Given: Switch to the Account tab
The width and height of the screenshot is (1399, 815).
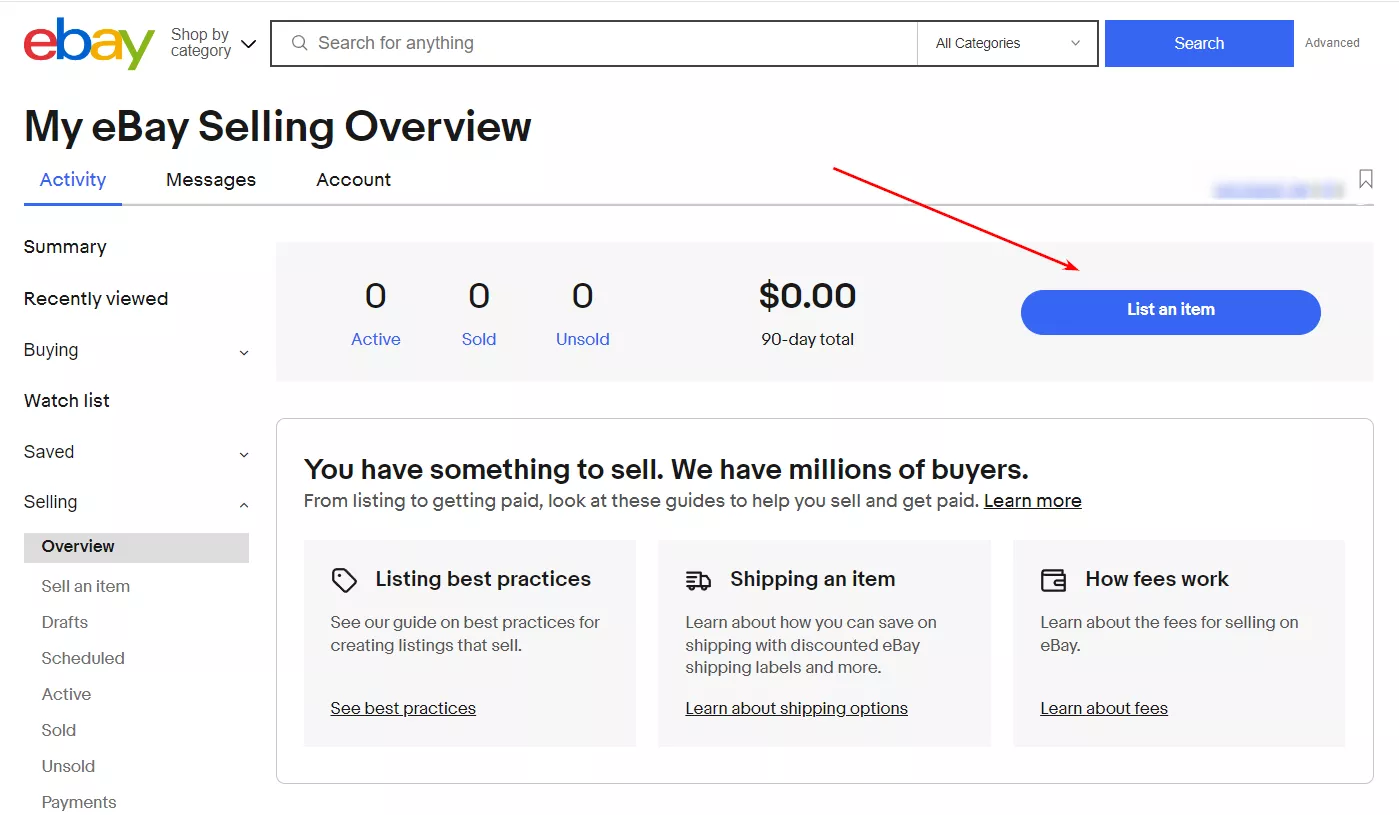Looking at the screenshot, I should click(354, 180).
